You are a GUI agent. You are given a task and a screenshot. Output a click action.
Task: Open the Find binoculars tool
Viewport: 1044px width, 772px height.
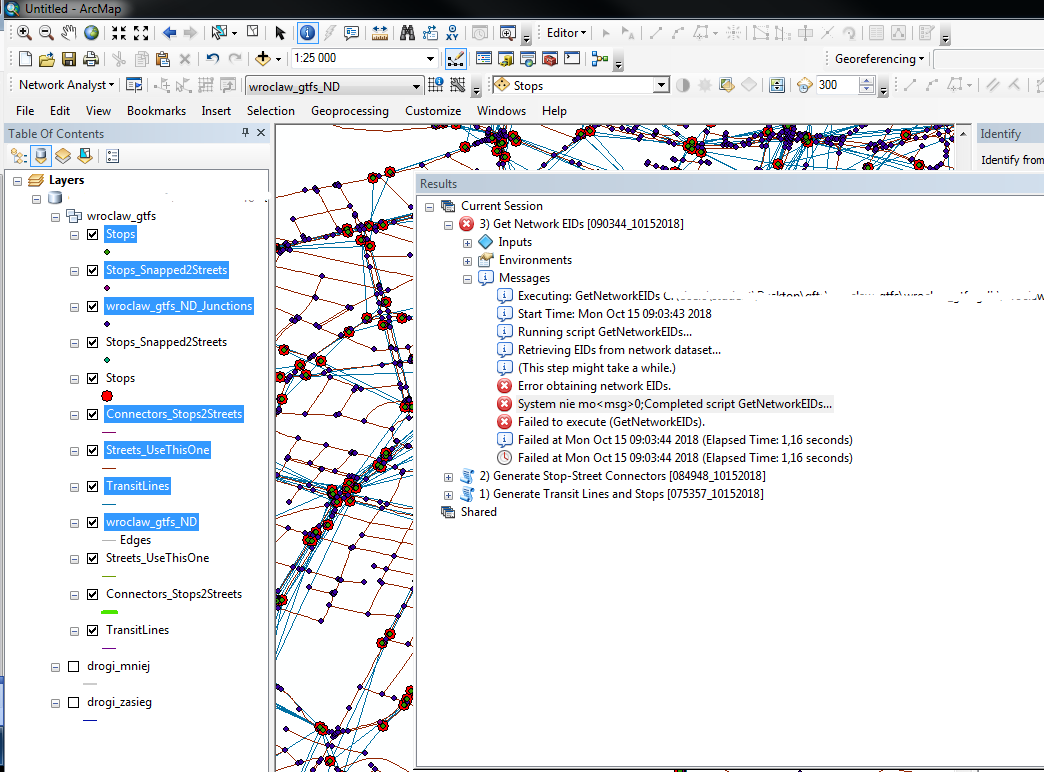pyautogui.click(x=407, y=33)
